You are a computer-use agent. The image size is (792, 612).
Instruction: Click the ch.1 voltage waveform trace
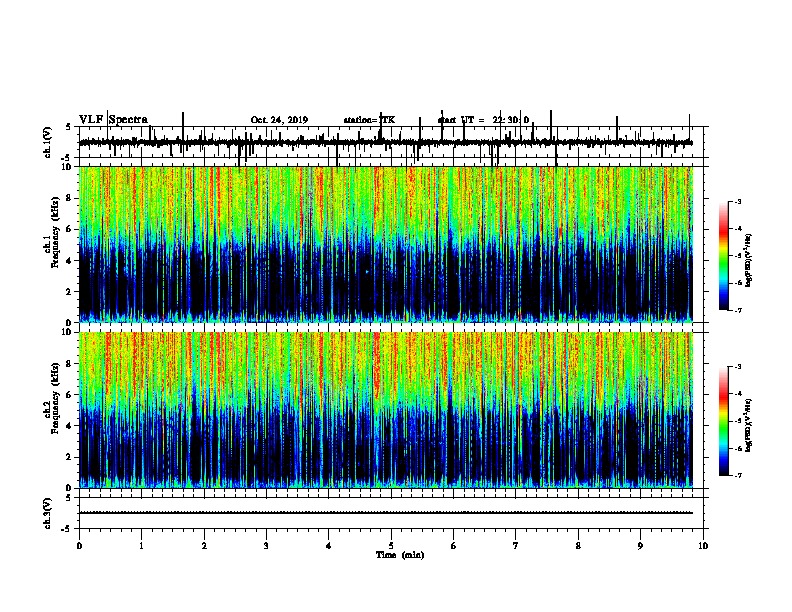pyautogui.click(x=385, y=143)
